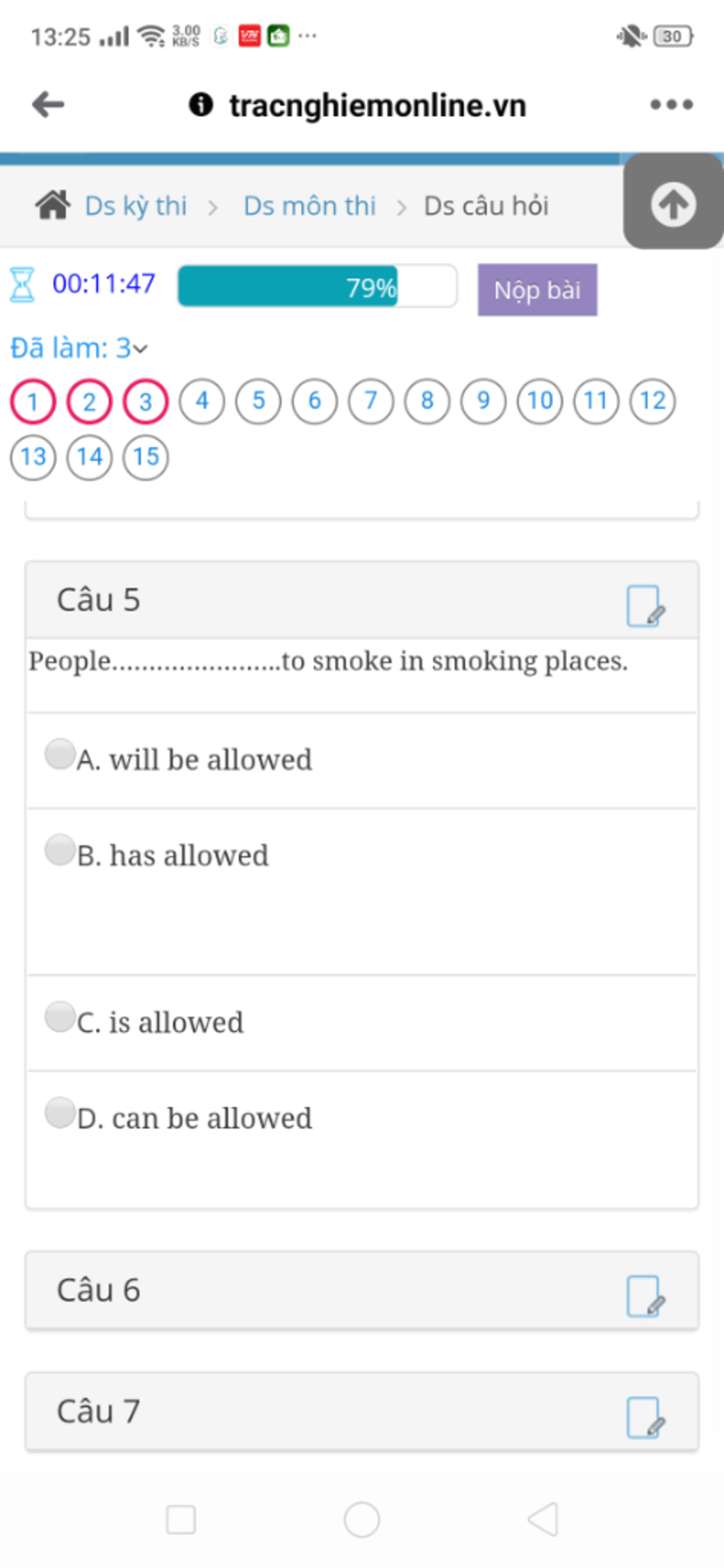Tap the browser back arrow
Image resolution: width=724 pixels, height=1568 pixels.
point(48,105)
